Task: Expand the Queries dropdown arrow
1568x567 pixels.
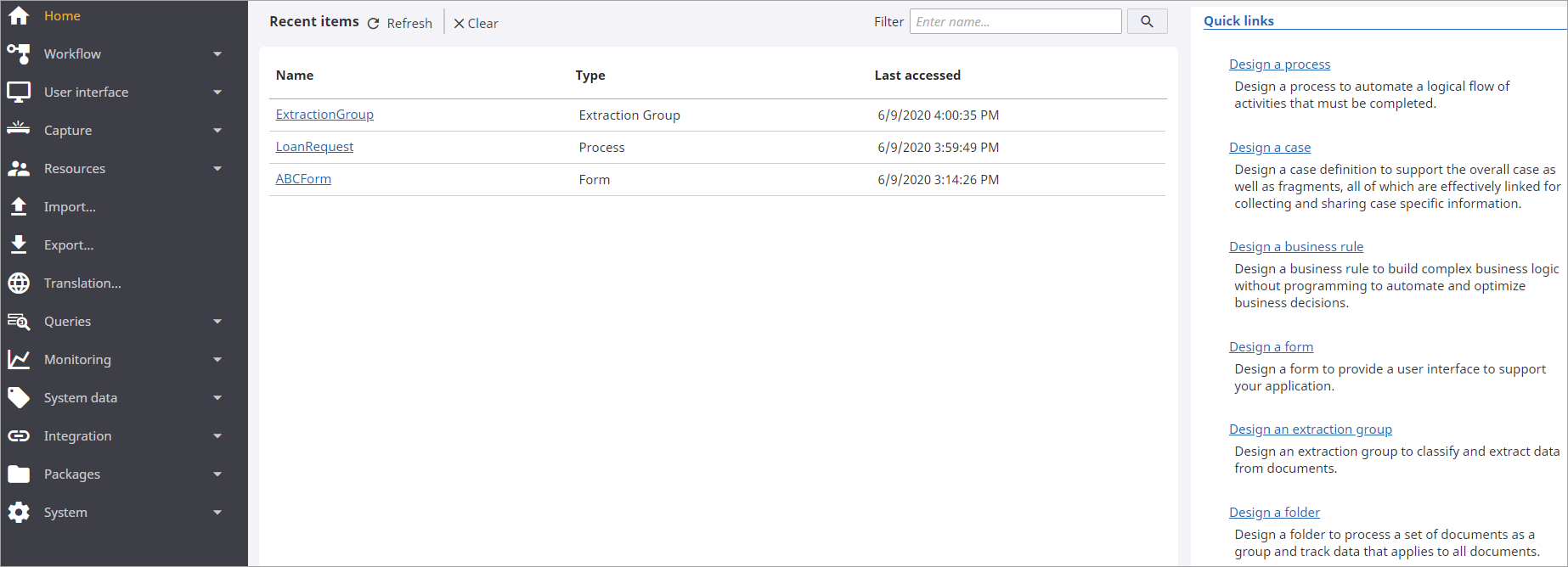Action: click(217, 321)
